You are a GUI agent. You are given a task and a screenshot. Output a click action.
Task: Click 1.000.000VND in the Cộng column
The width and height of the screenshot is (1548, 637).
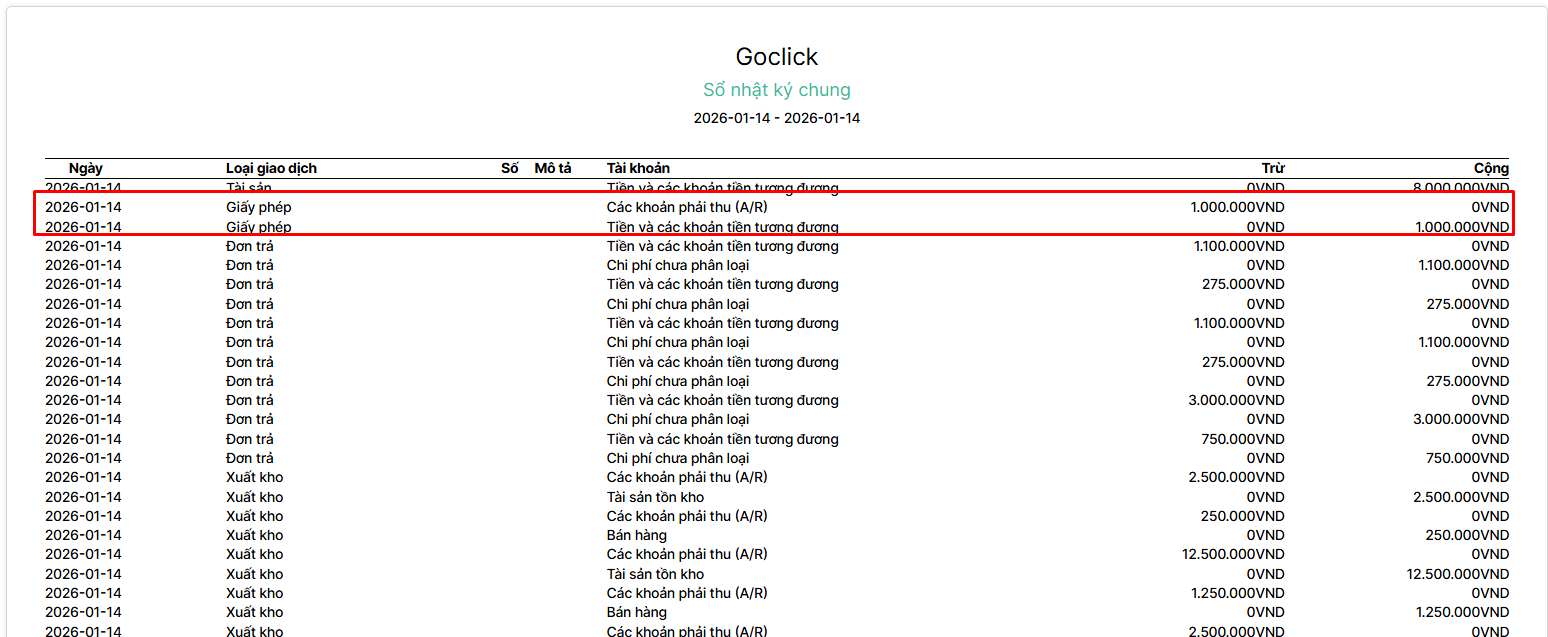1461,227
